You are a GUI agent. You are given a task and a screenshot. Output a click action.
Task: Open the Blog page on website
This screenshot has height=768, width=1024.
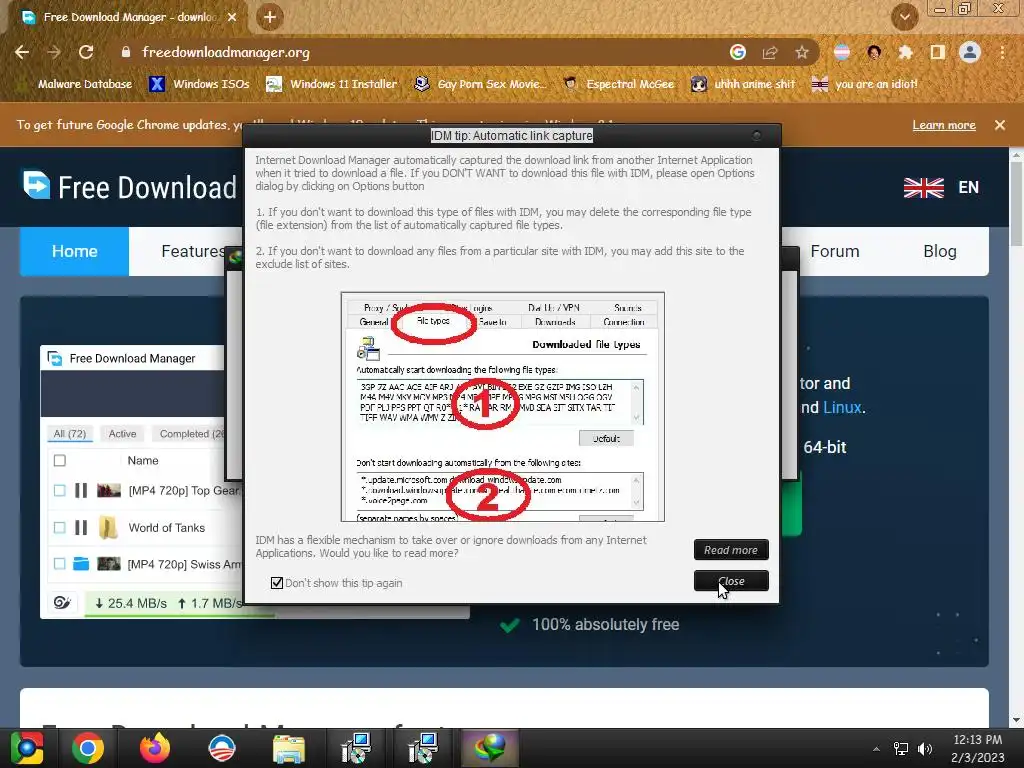point(940,251)
